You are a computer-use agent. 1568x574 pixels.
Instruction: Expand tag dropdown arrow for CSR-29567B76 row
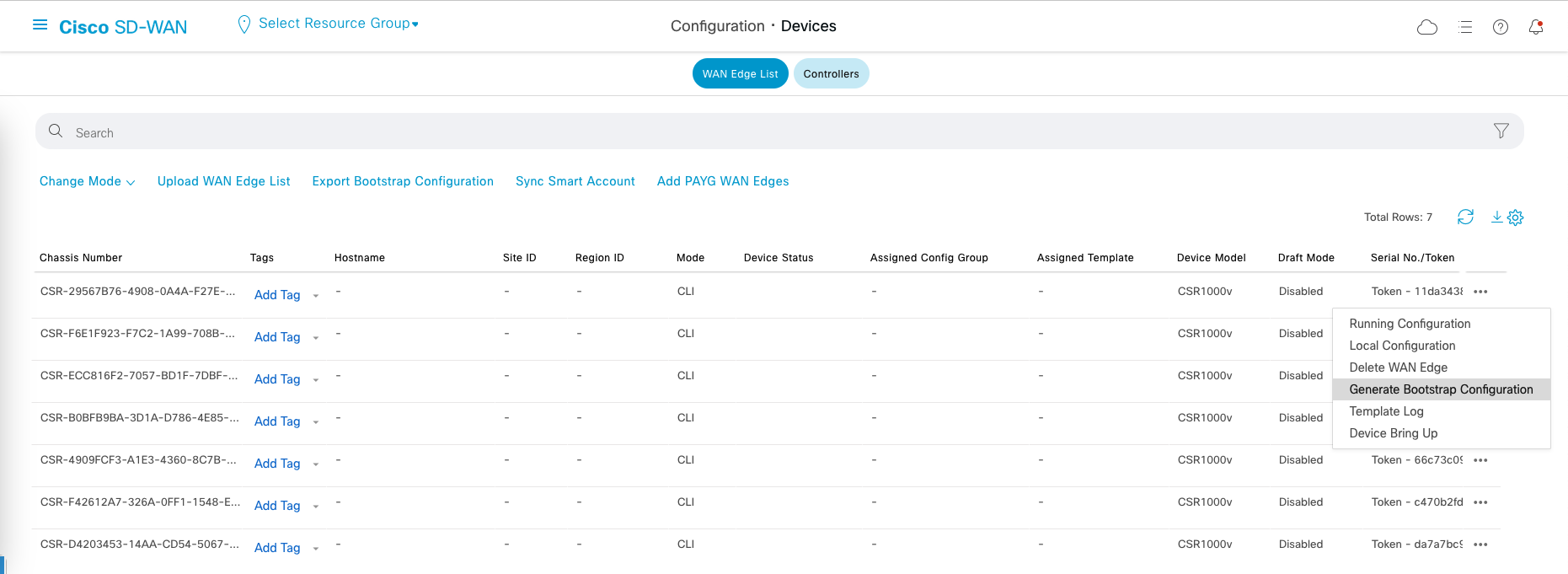316,296
